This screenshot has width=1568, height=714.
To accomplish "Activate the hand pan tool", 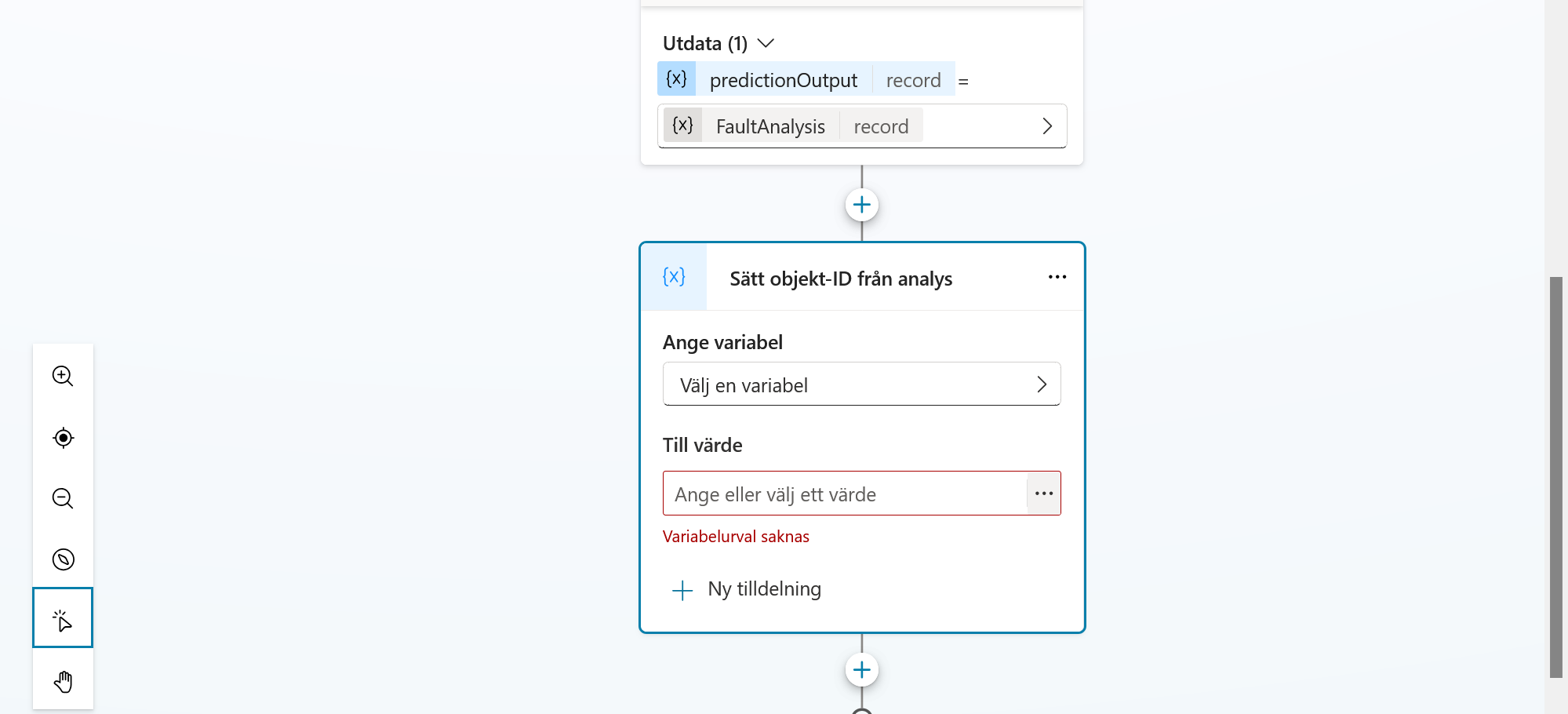I will 63,681.
